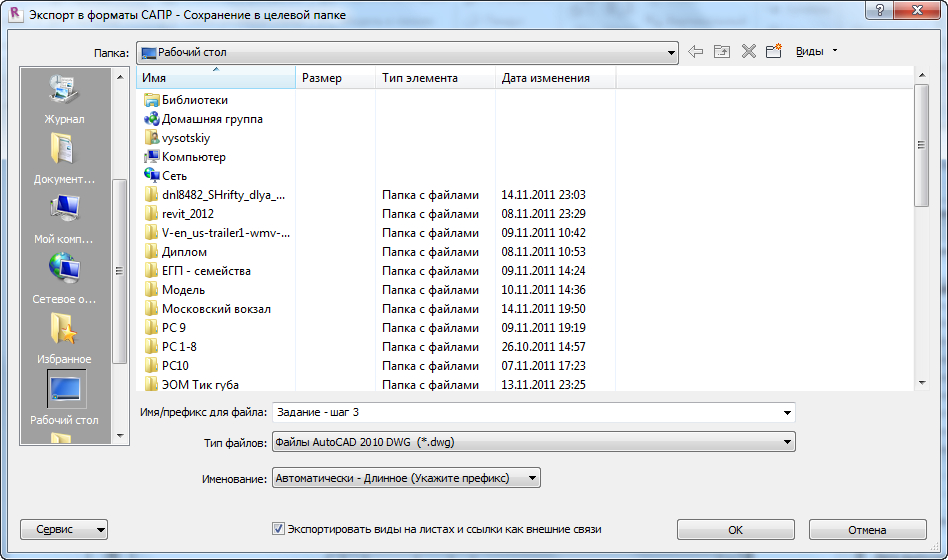Select the ЭОМ Тик губа folder
This screenshot has width=948, height=560.
tap(192, 385)
